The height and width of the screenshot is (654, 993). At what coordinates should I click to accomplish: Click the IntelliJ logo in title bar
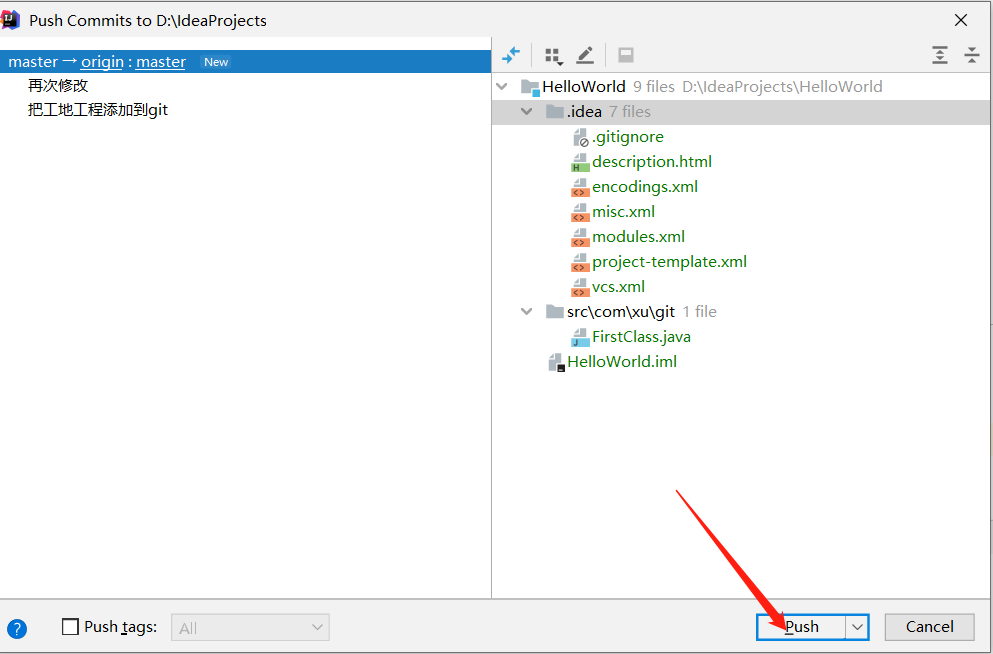[x=11, y=20]
